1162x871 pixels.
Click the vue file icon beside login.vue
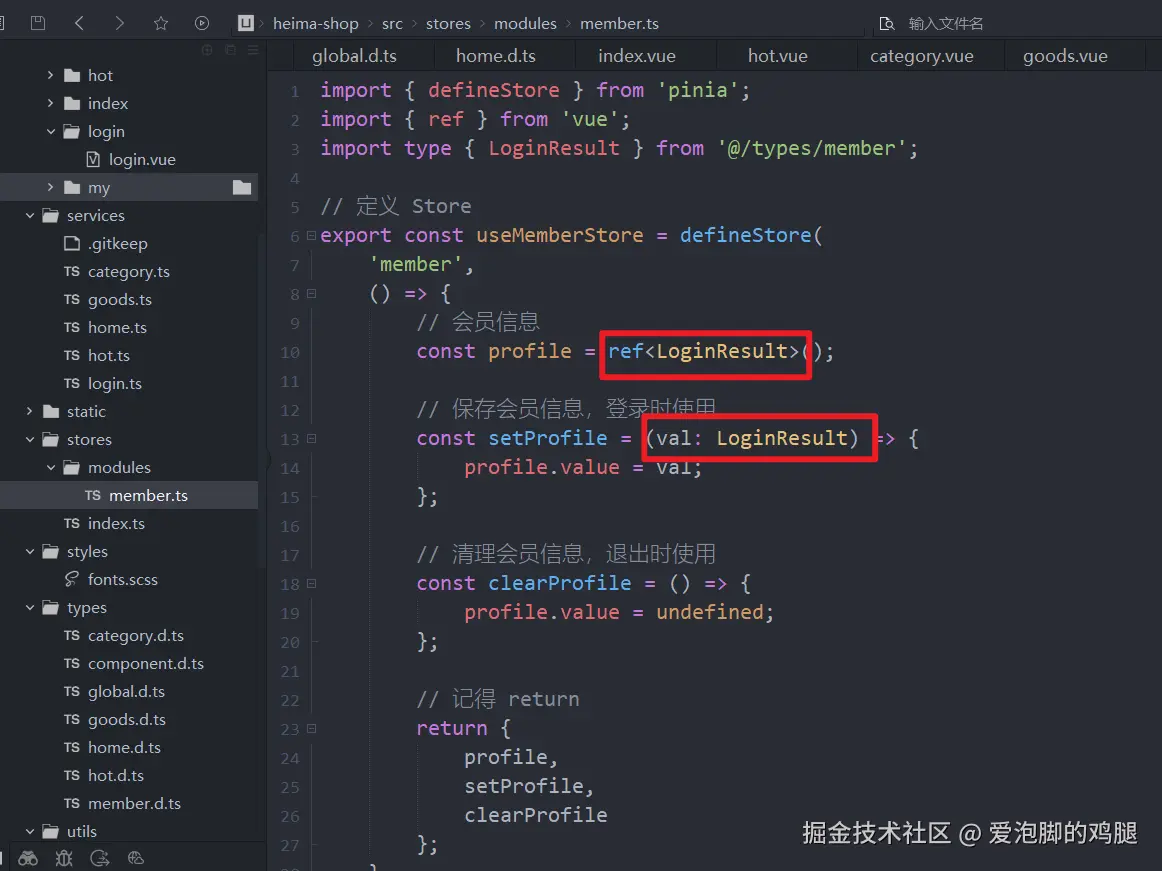click(x=93, y=159)
